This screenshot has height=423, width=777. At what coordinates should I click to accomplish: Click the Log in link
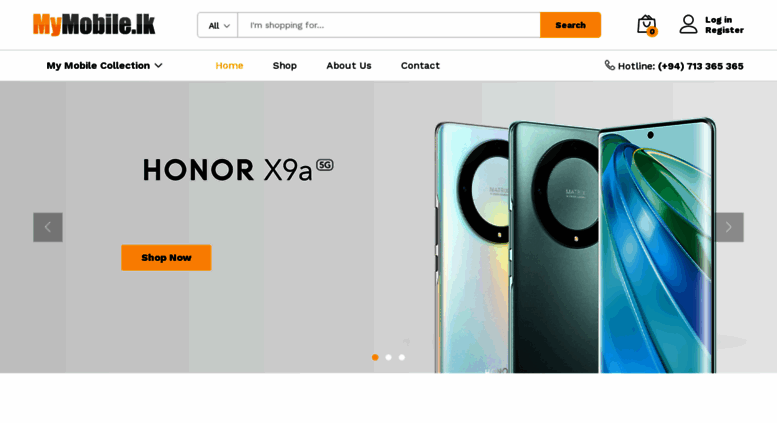click(719, 20)
